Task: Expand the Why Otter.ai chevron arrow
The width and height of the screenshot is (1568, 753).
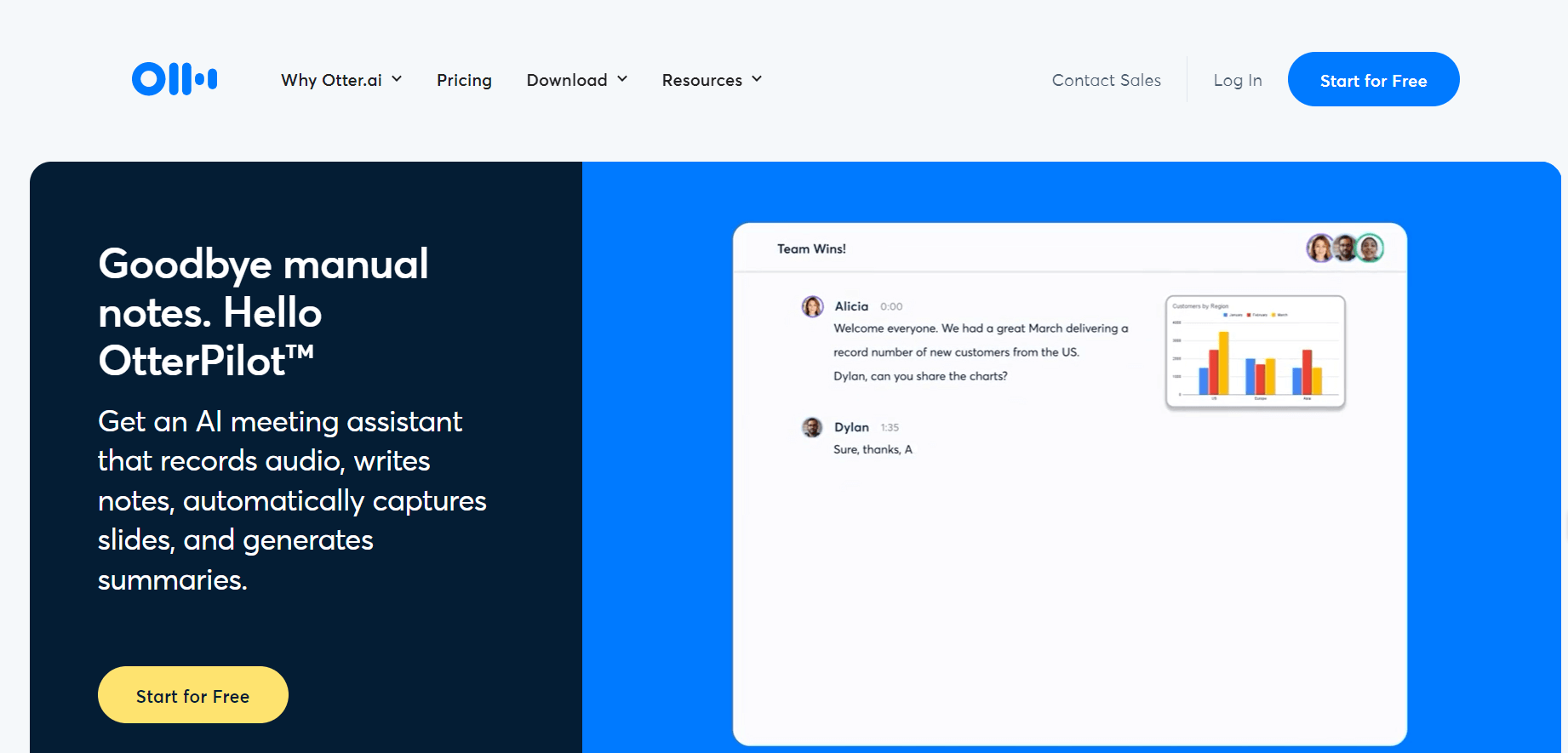Action: click(x=397, y=79)
